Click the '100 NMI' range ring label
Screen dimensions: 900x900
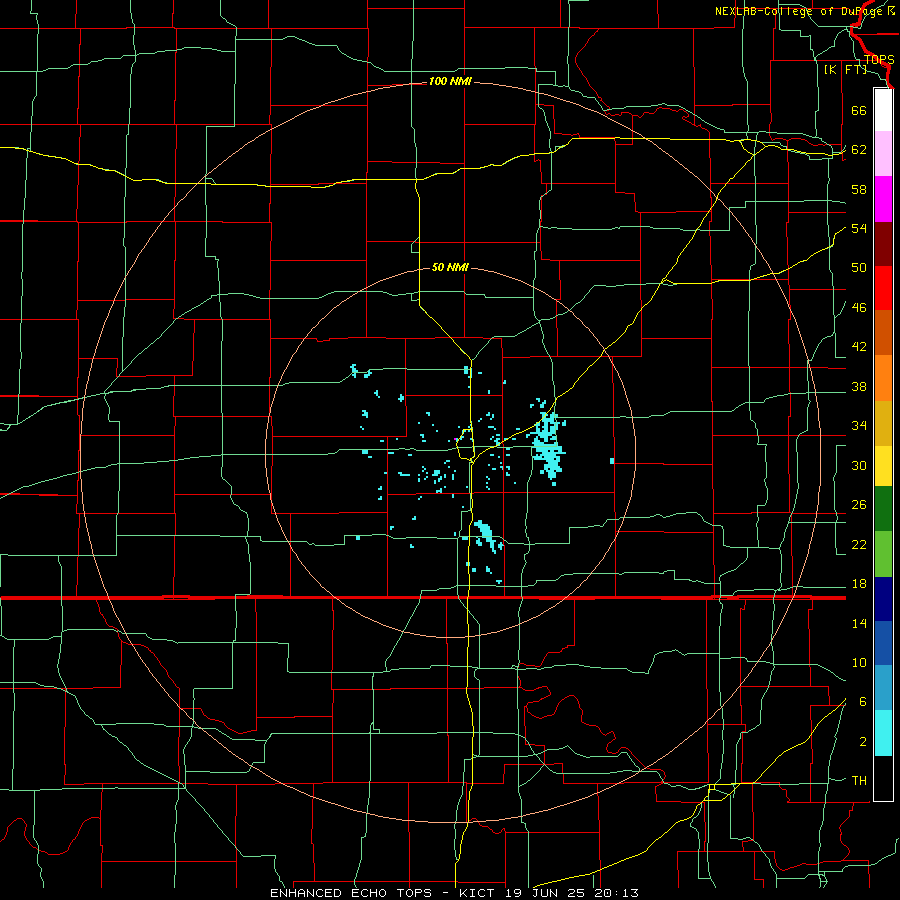[x=450, y=82]
